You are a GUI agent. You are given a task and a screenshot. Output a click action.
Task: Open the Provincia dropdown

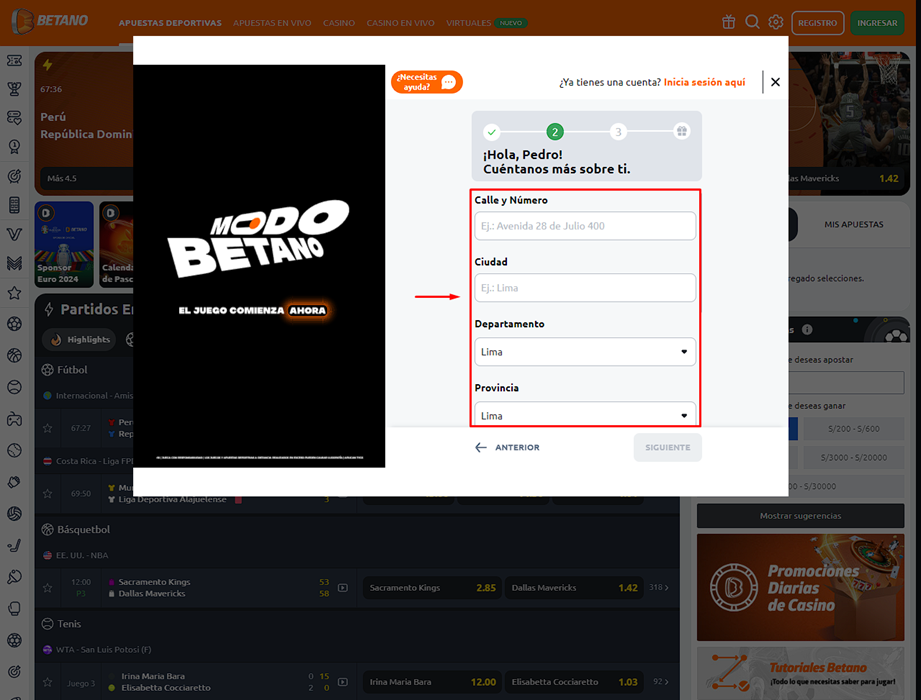click(585, 415)
